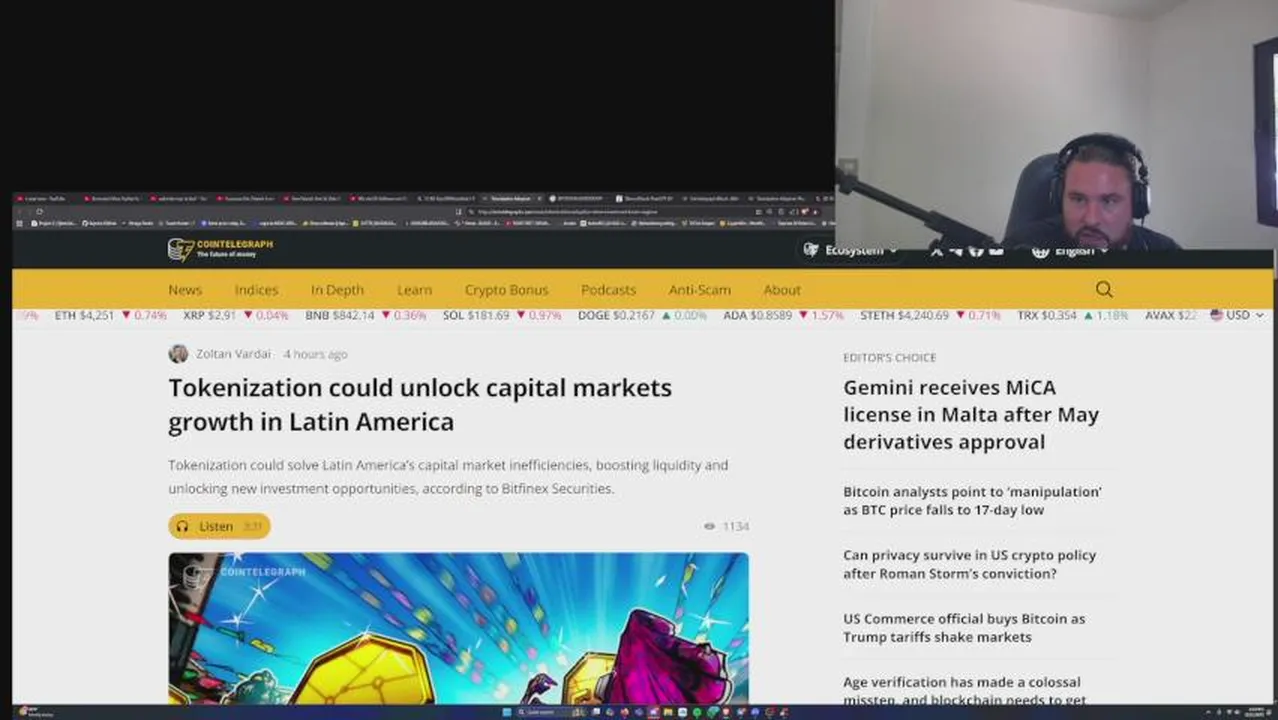Click the BNB $842.14 ticker entry
The height and width of the screenshot is (720, 1278).
click(x=366, y=315)
